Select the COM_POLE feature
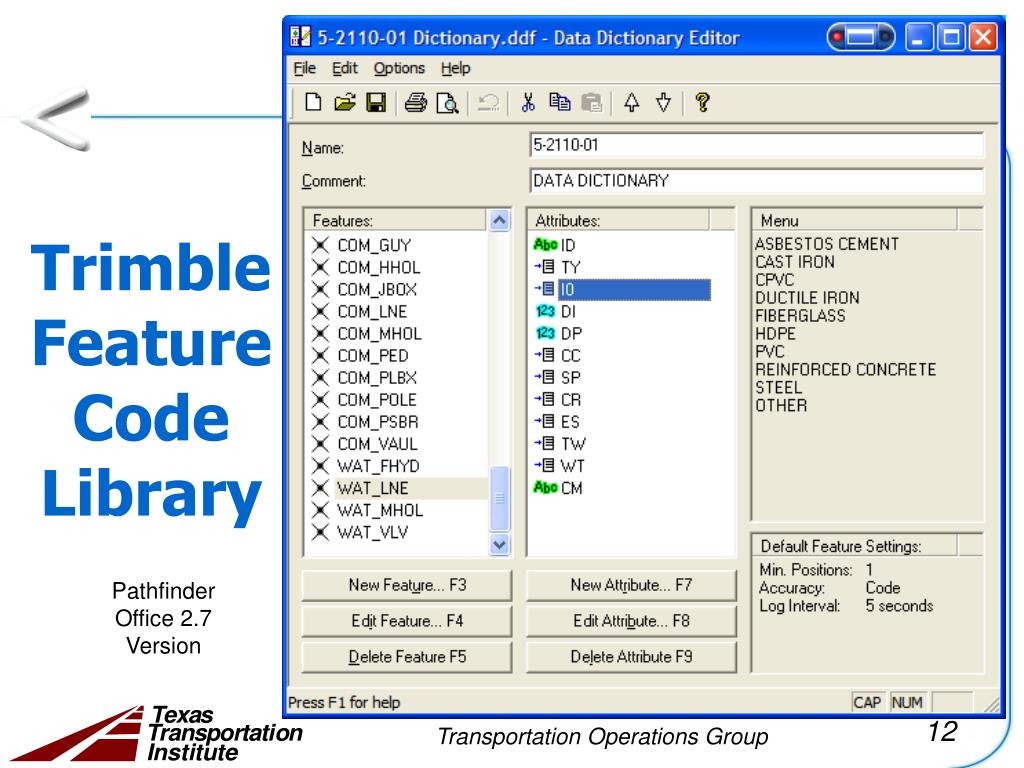Screen dimensions: 1024x768 click(x=377, y=400)
